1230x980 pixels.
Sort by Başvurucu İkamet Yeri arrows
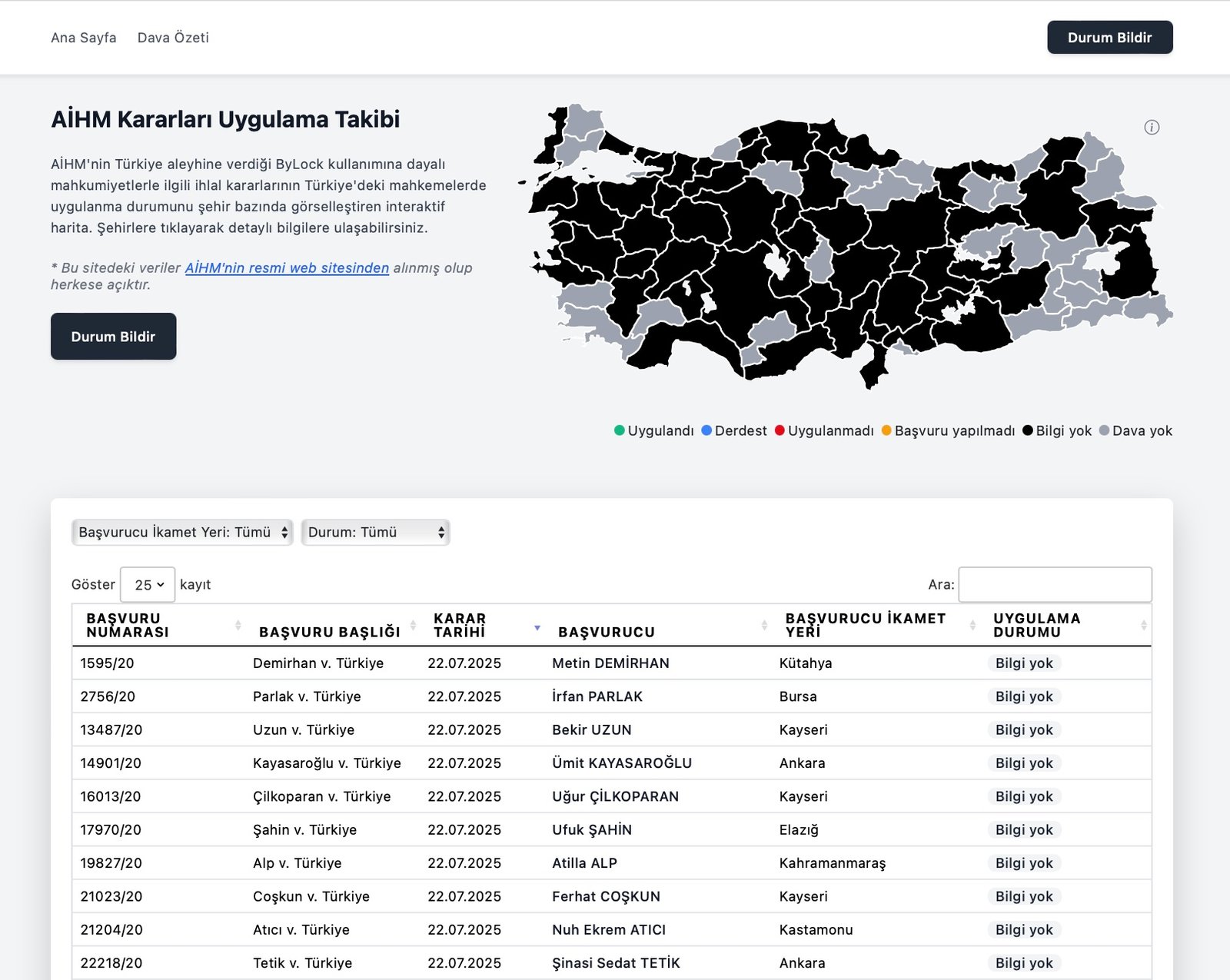972,626
